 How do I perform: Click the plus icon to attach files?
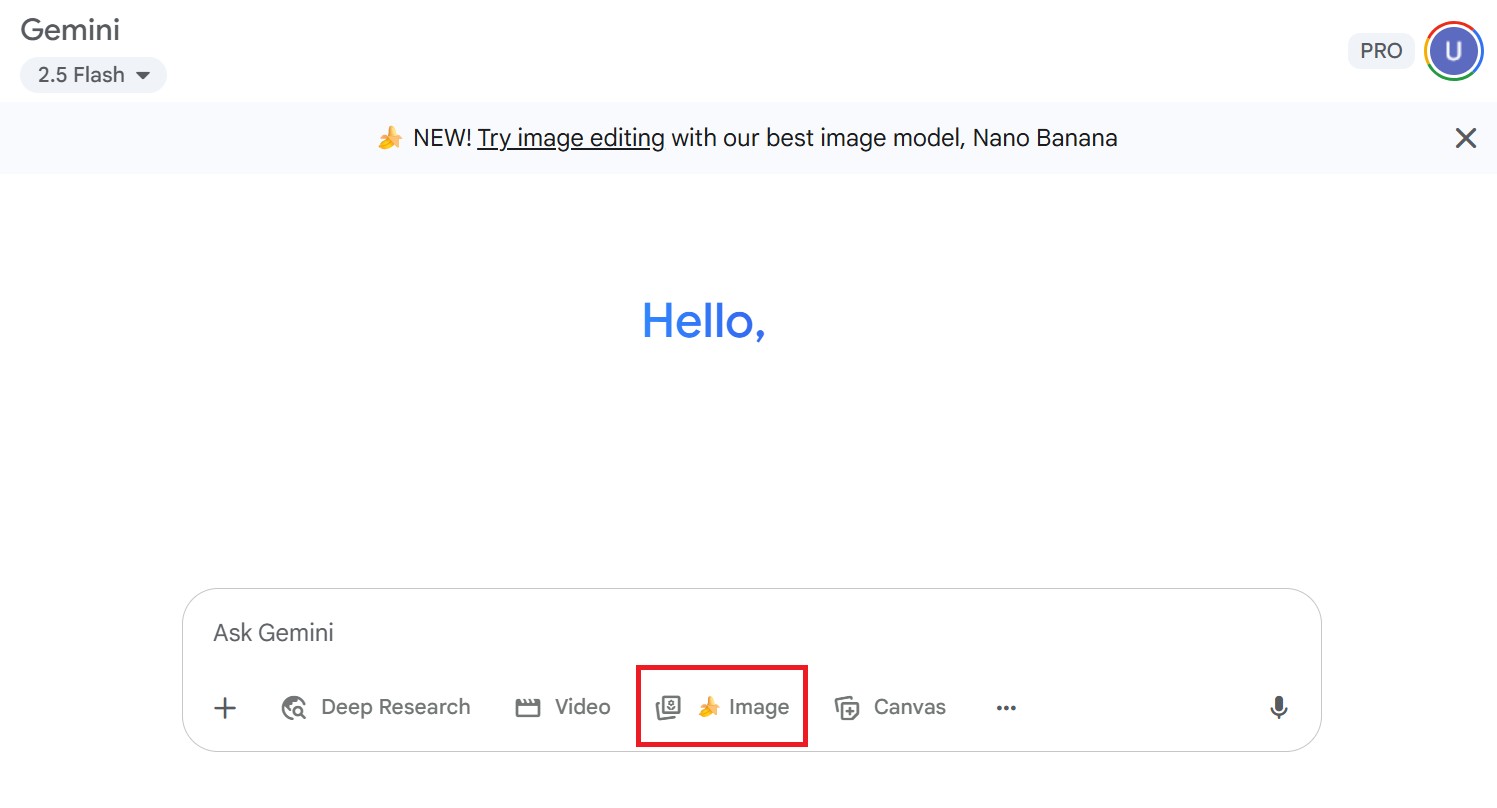[224, 707]
